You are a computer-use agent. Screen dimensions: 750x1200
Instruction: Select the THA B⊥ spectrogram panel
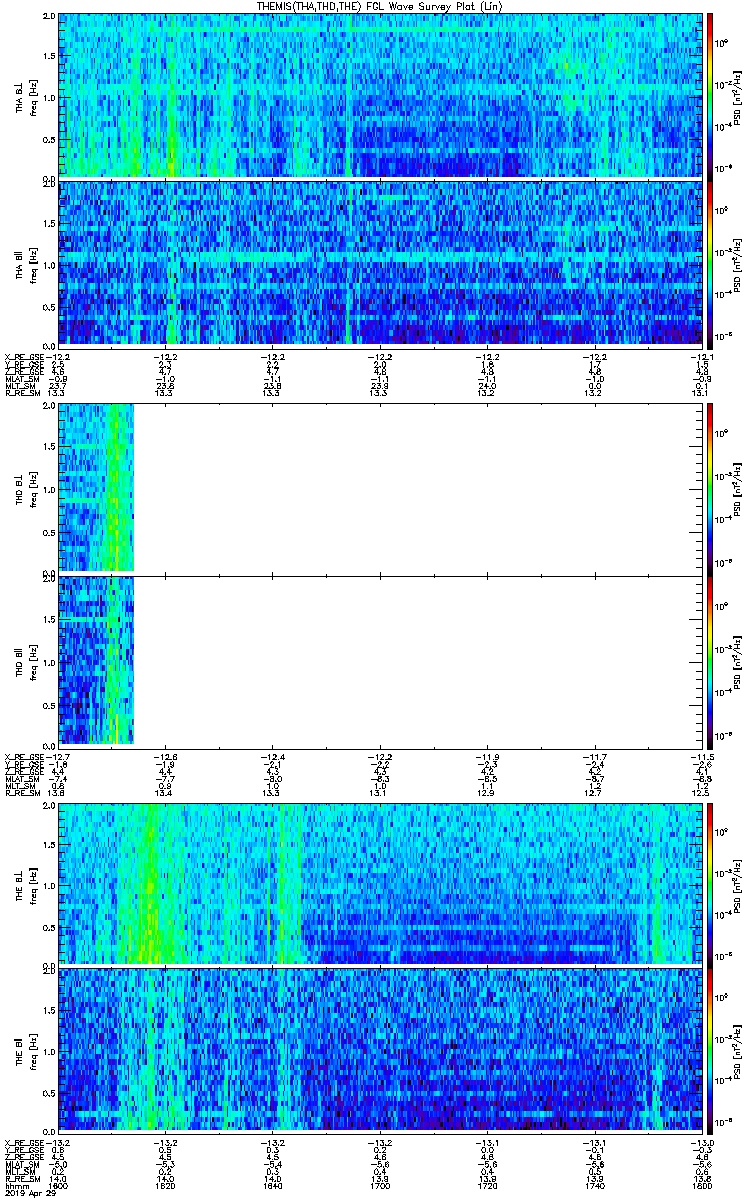point(379,96)
